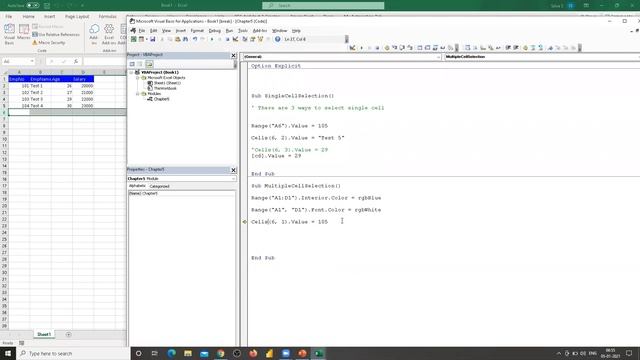Click View Object icon in Project panel
This screenshot has width=640, height=360.
coord(140,64)
